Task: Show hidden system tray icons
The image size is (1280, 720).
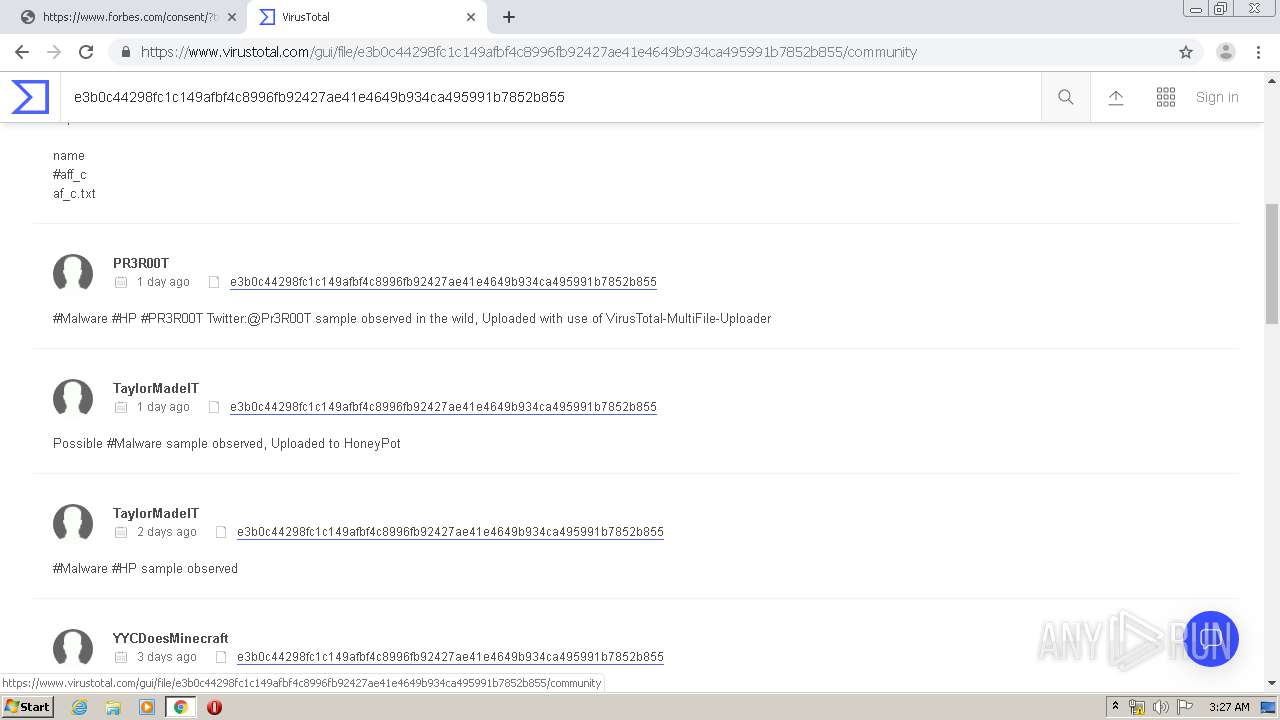Action: tap(1116, 707)
